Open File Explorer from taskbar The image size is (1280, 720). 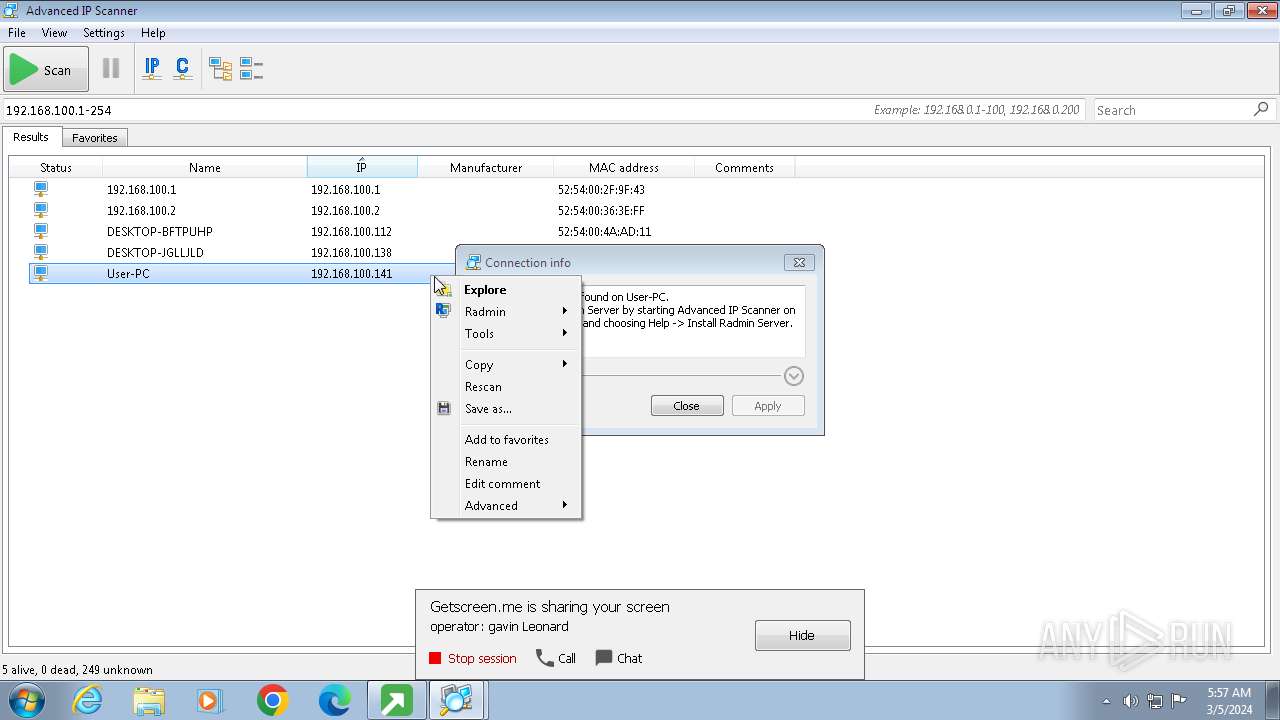tap(149, 700)
